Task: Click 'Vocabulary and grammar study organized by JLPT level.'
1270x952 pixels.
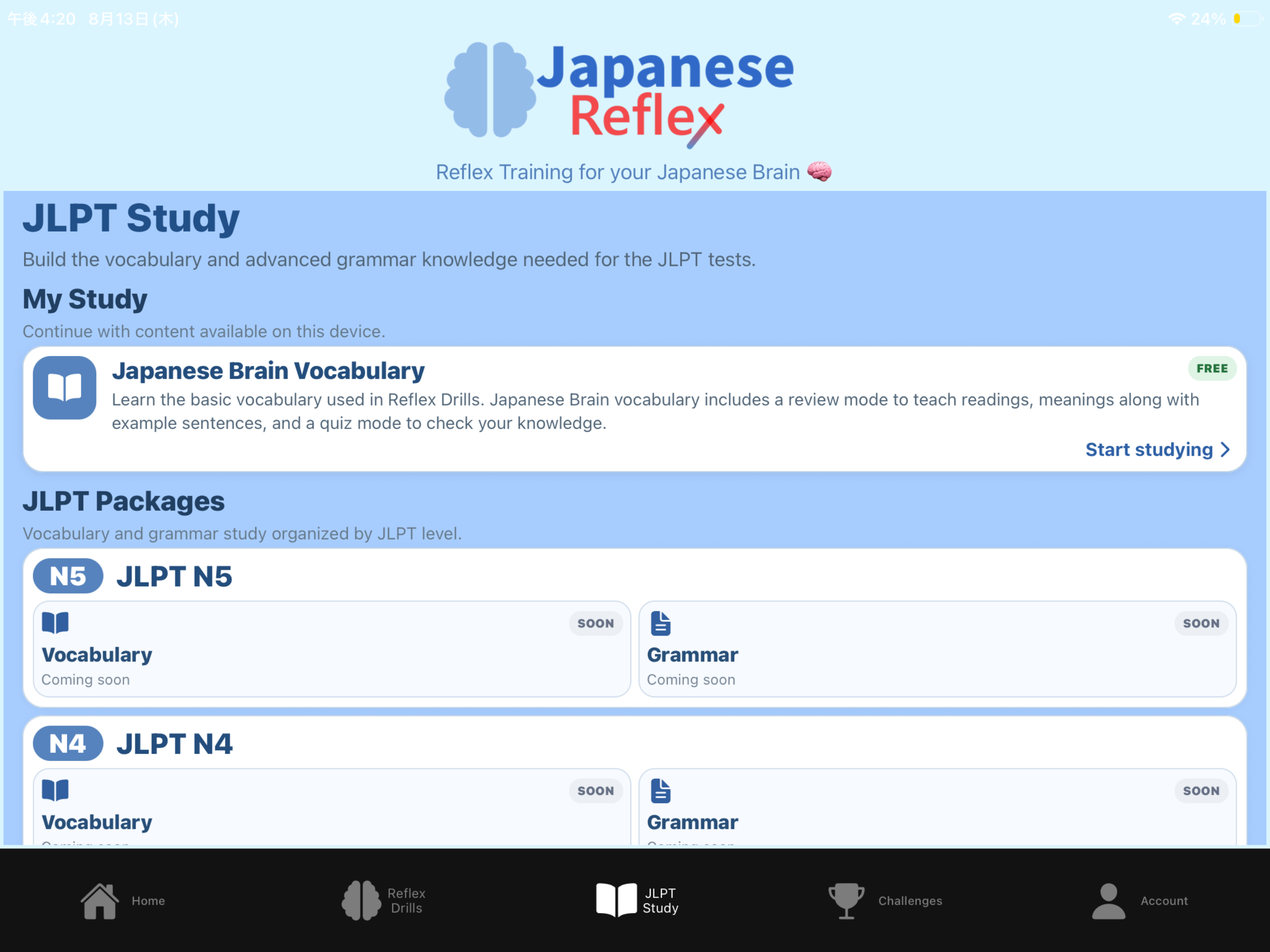Action: click(242, 534)
